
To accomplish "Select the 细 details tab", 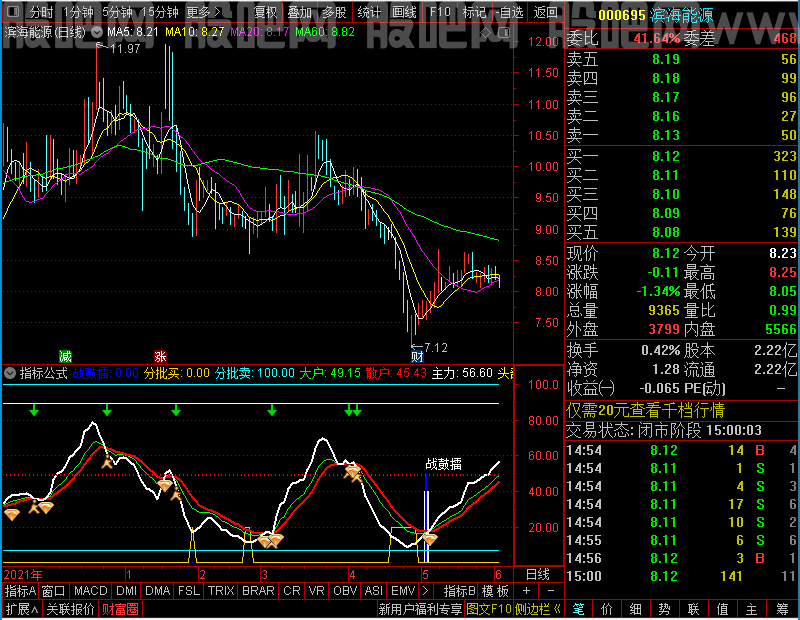I will [636, 609].
